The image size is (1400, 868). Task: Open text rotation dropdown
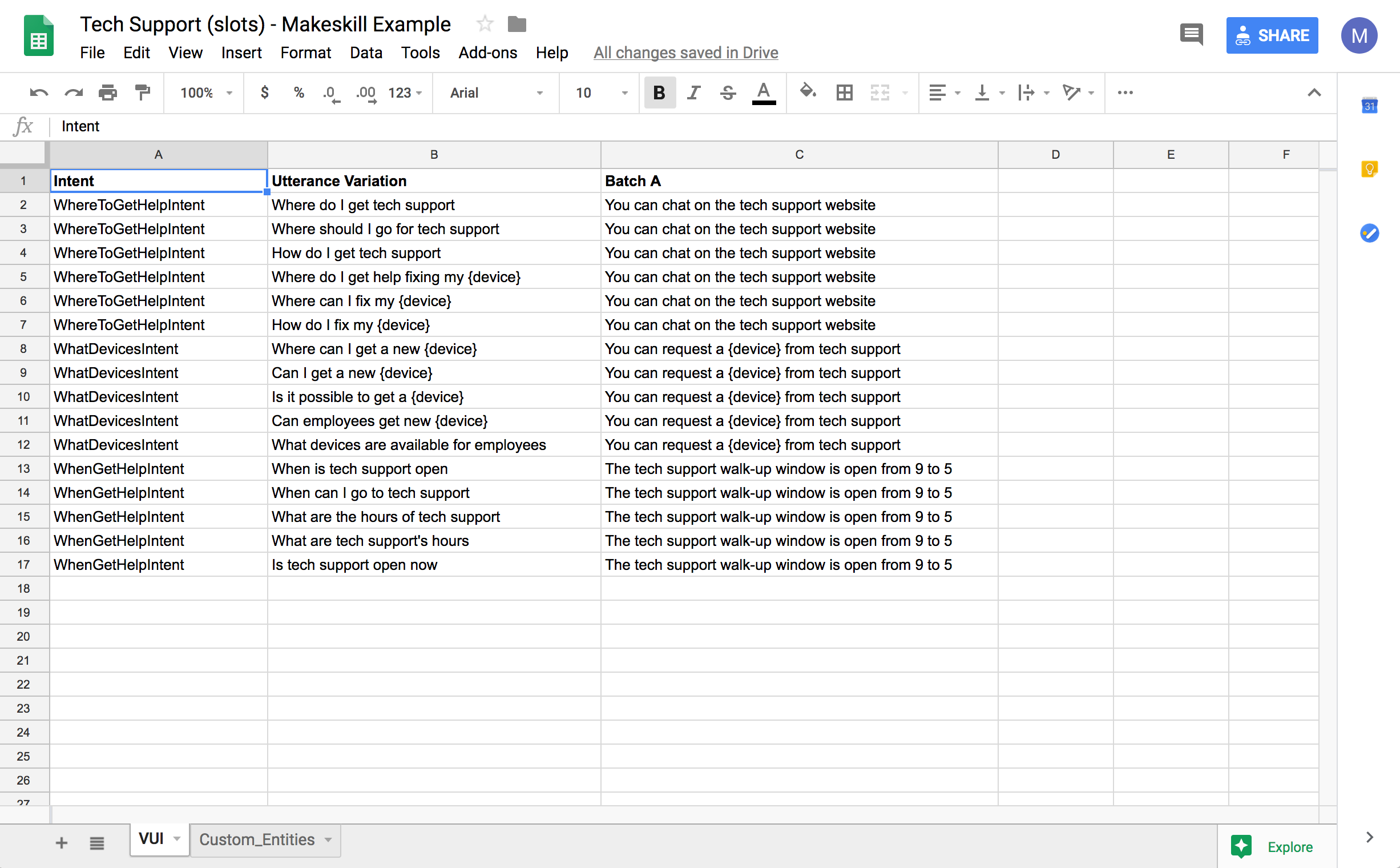[1078, 93]
